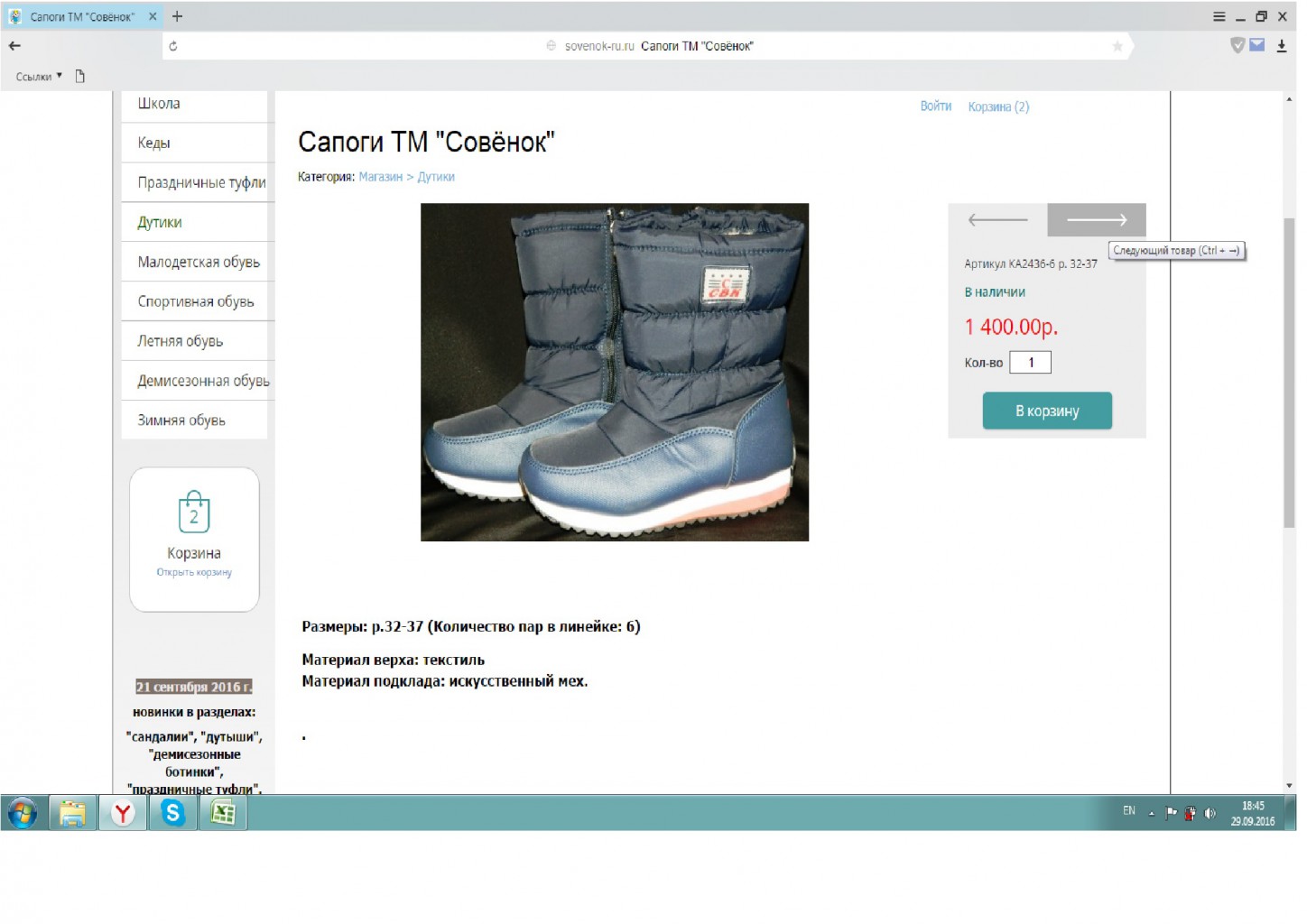
Task: Click the Размеры: р.32-37 description line
Action: [471, 626]
